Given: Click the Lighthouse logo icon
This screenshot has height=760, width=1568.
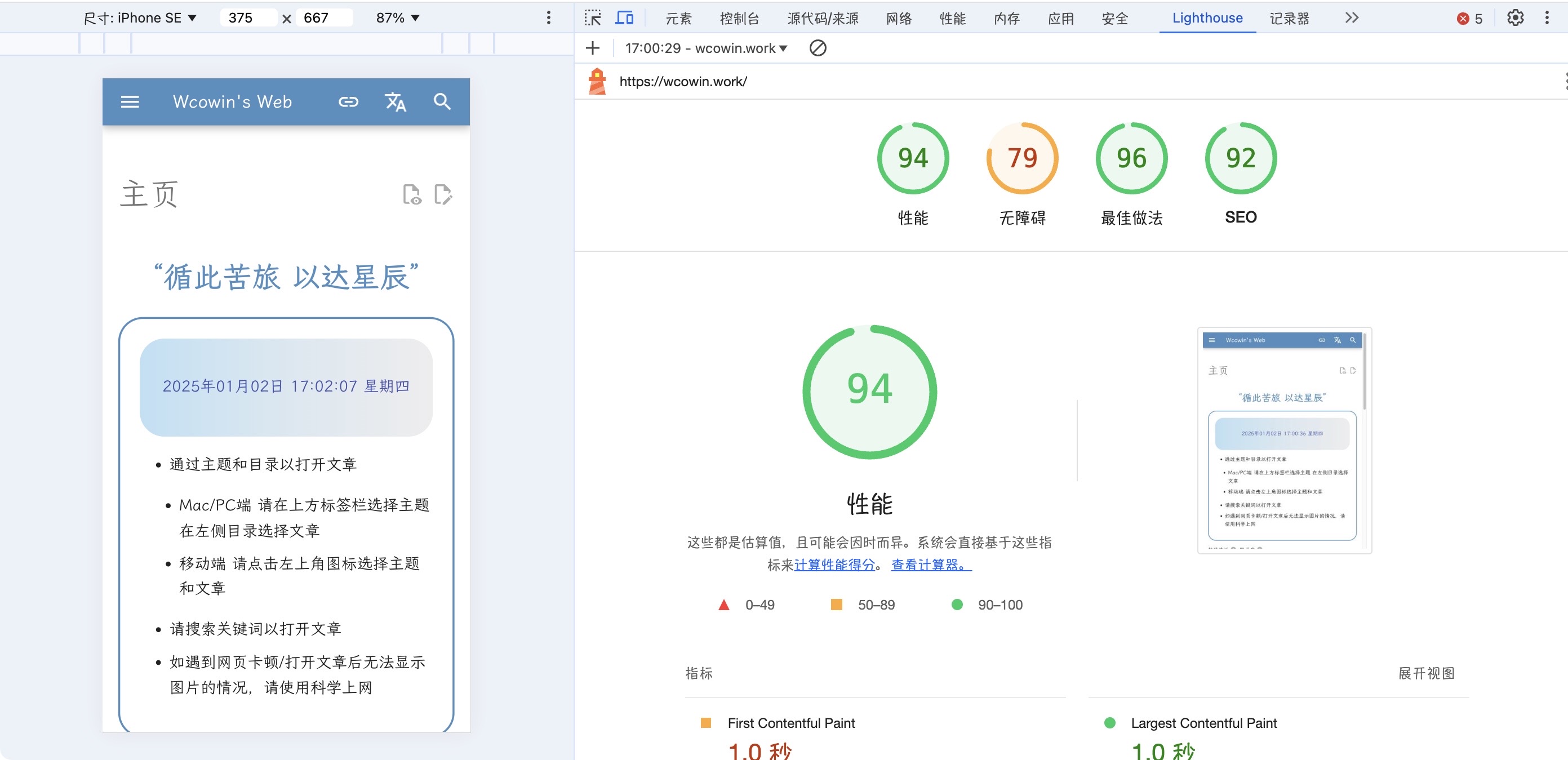Looking at the screenshot, I should 597,81.
